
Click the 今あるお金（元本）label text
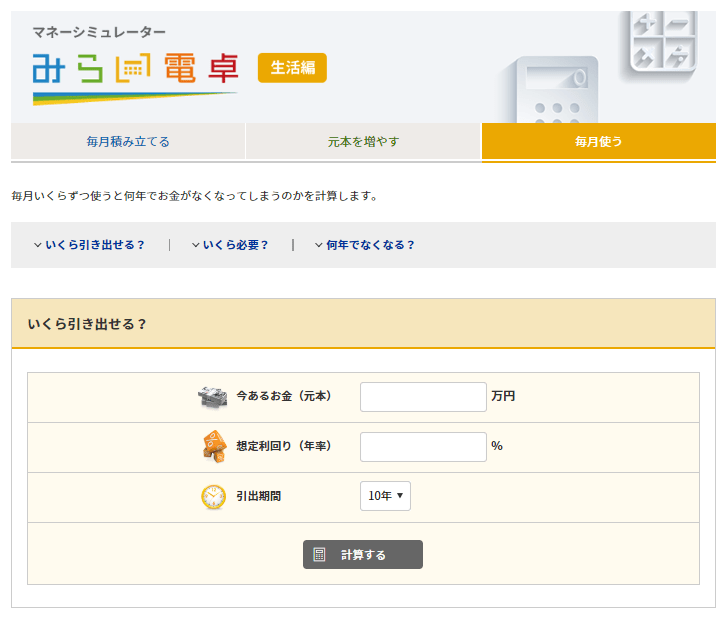[283, 397]
